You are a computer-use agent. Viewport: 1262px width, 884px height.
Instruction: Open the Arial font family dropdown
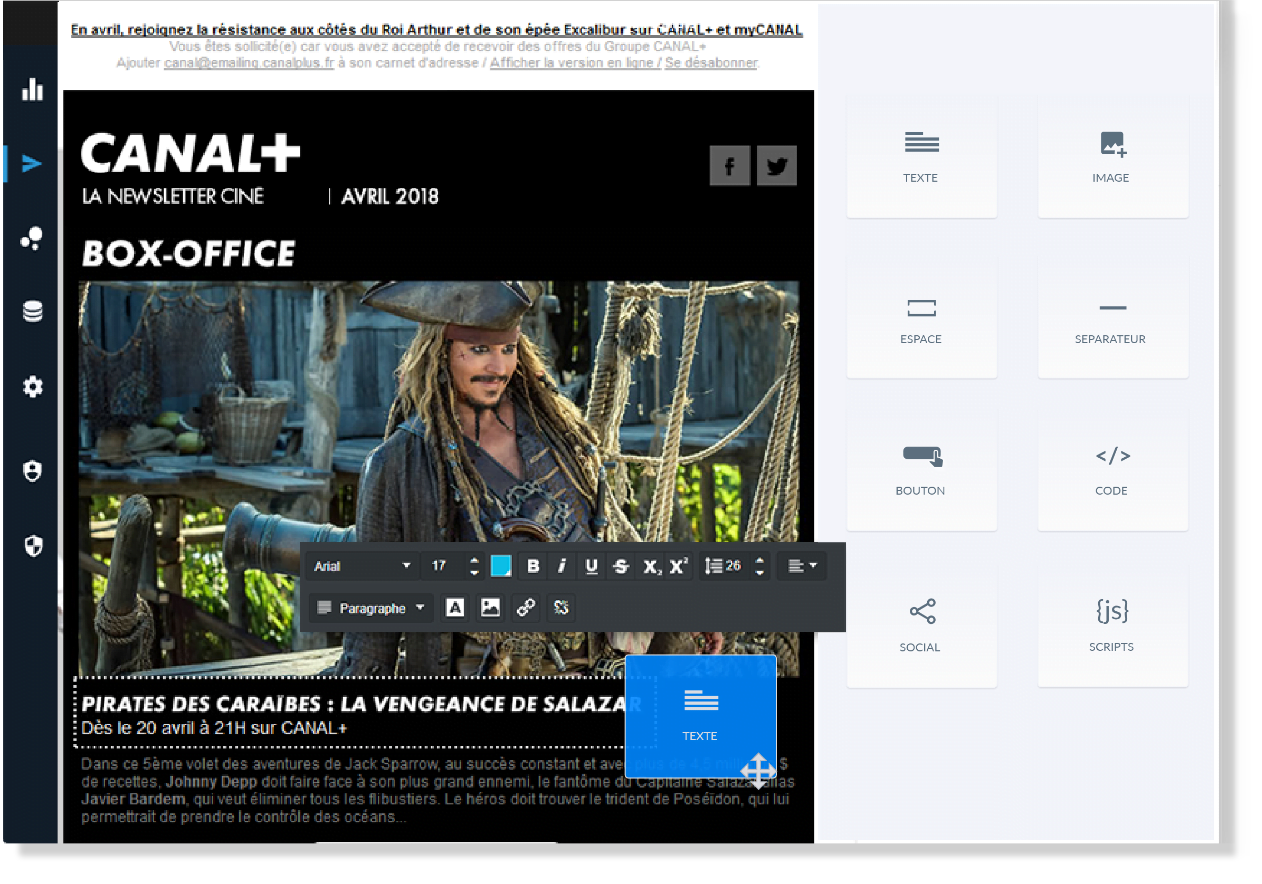pos(362,566)
